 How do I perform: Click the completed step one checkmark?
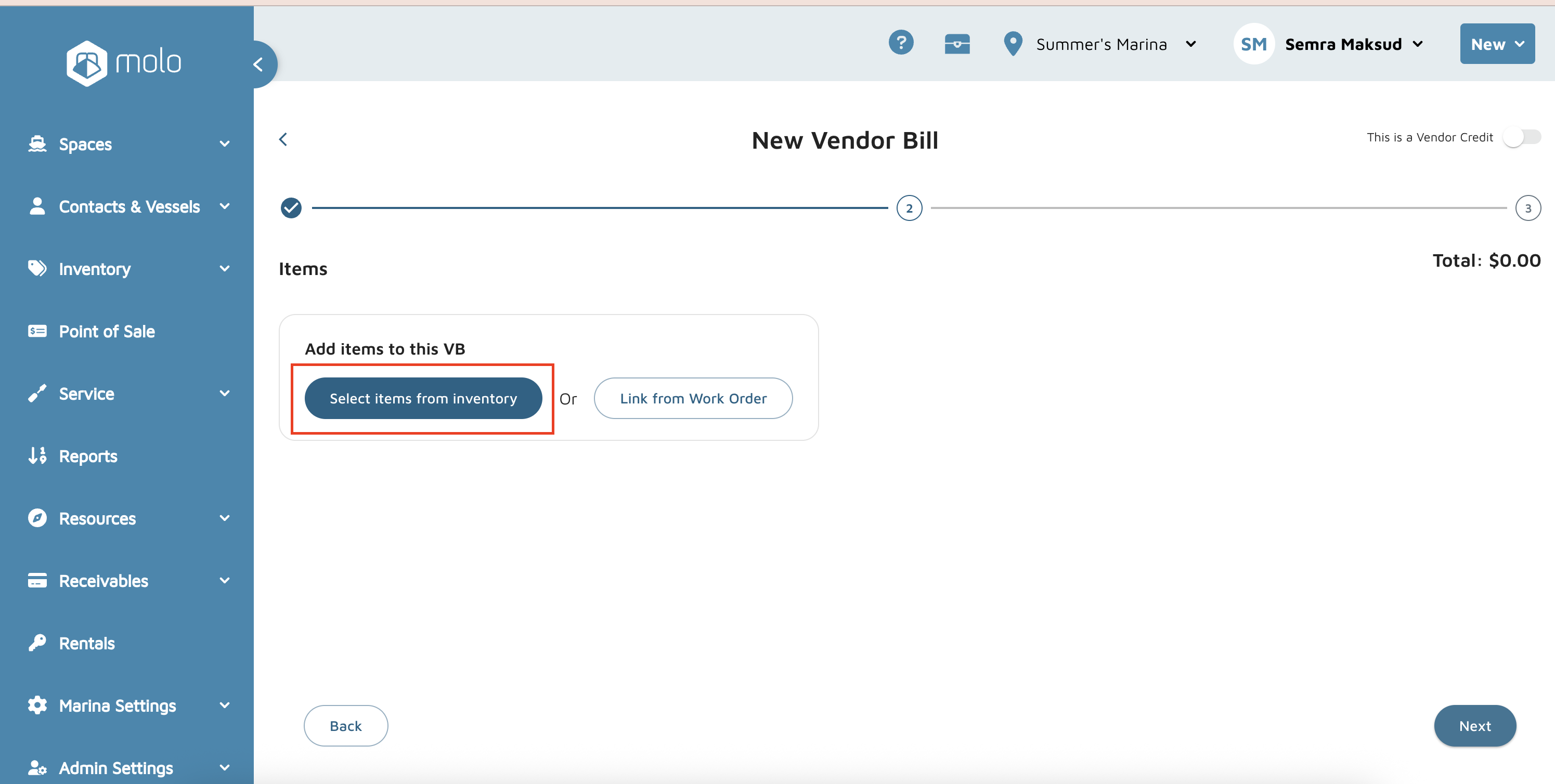(x=291, y=207)
